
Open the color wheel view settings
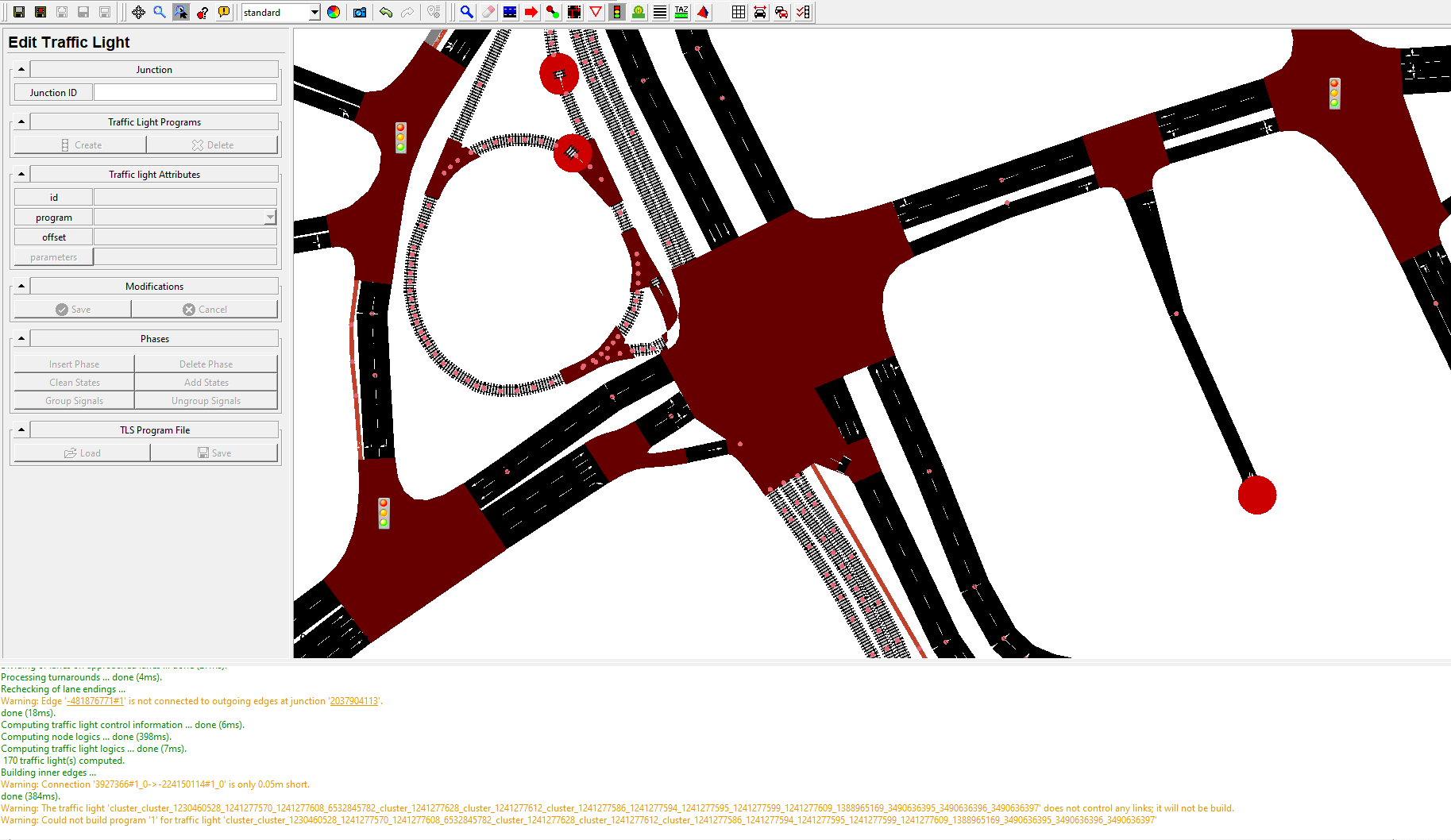(x=334, y=12)
